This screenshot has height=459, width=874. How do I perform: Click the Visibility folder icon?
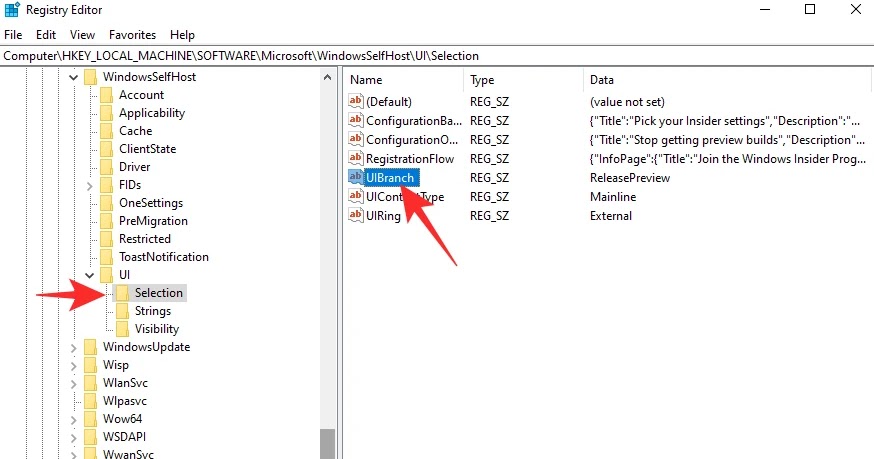[123, 329]
